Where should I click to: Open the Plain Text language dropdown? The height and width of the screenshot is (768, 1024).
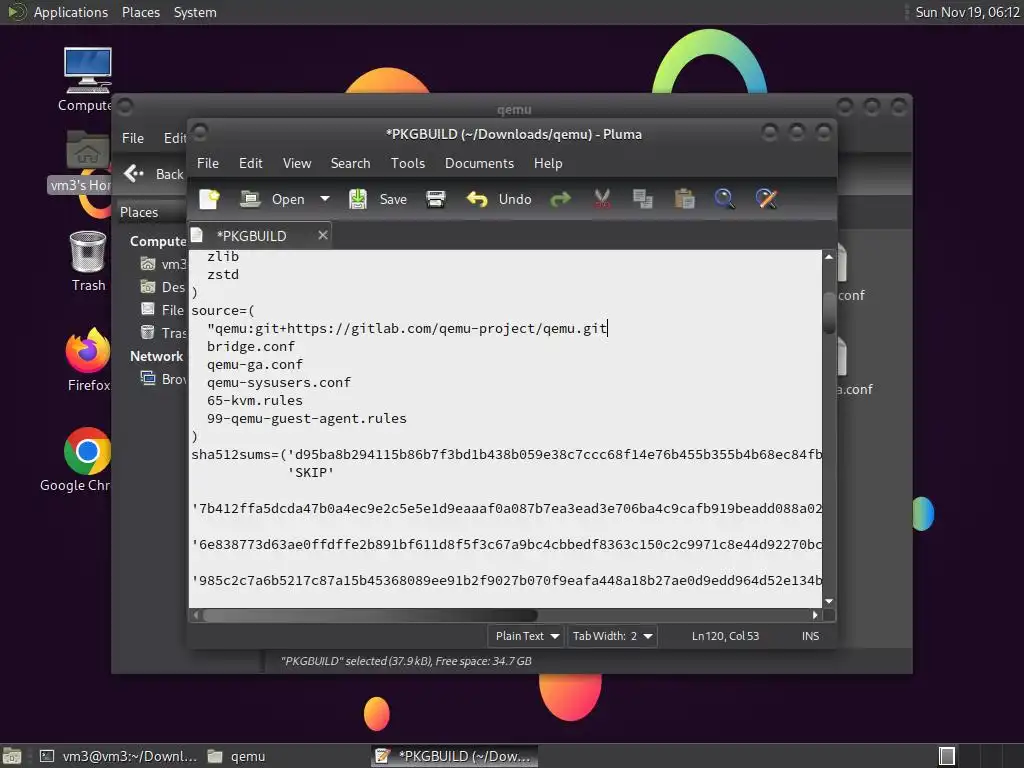click(x=526, y=636)
